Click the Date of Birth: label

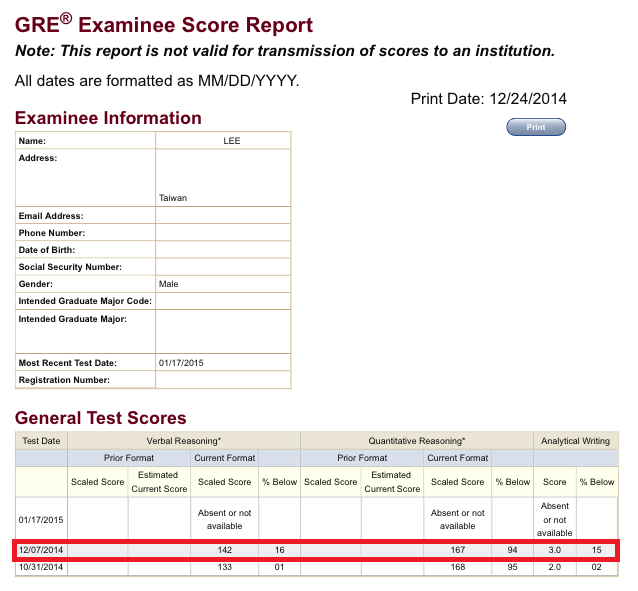(x=47, y=250)
